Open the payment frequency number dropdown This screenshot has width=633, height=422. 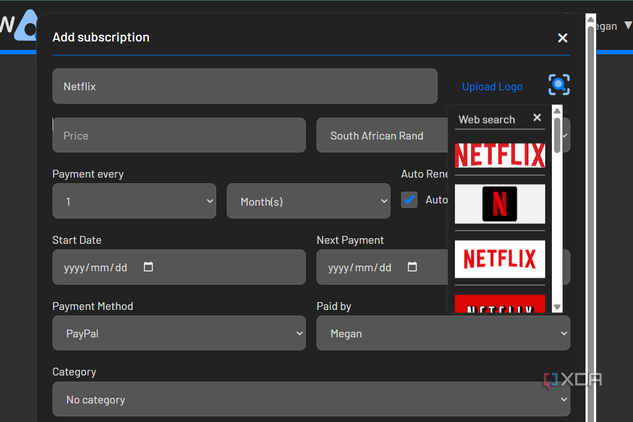(134, 201)
